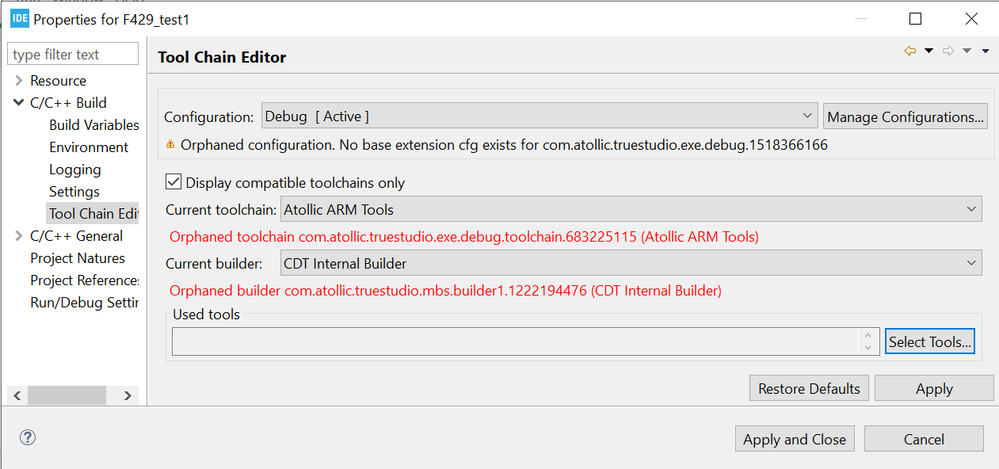Click the forward navigation arrow icon
999x469 pixels.
(948, 50)
